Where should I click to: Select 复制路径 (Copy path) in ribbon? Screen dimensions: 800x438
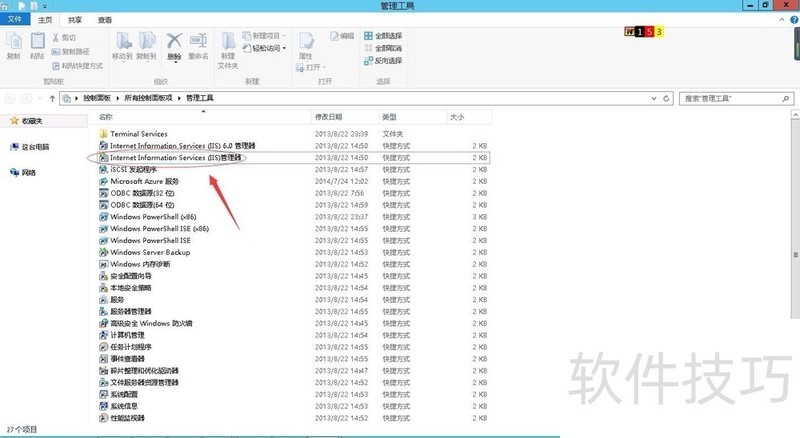coord(70,52)
